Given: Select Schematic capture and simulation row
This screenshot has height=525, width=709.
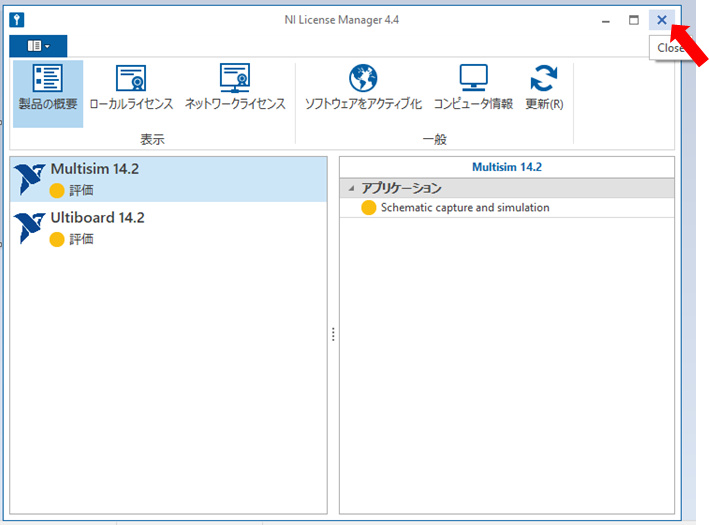Looking at the screenshot, I should pyautogui.click(x=507, y=208).
